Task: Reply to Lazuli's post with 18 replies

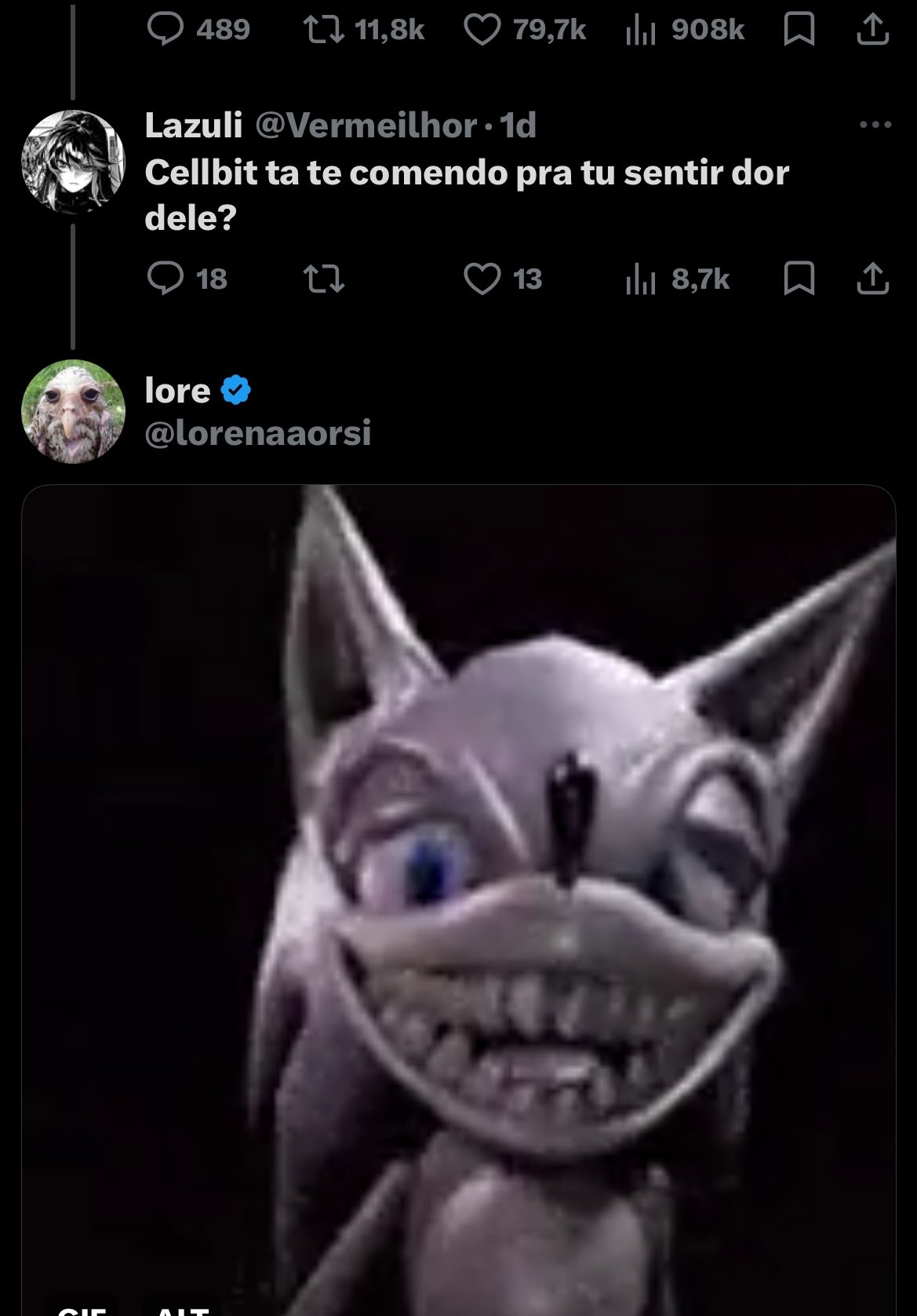Action: pos(166,279)
